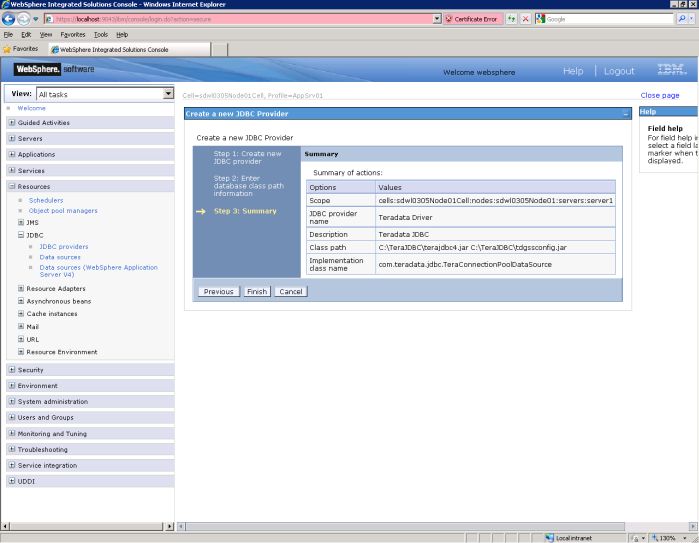Image resolution: width=699 pixels, height=543 pixels.
Task: Select the WebSphere Integrated Solutions Console tab
Action: tap(129, 49)
